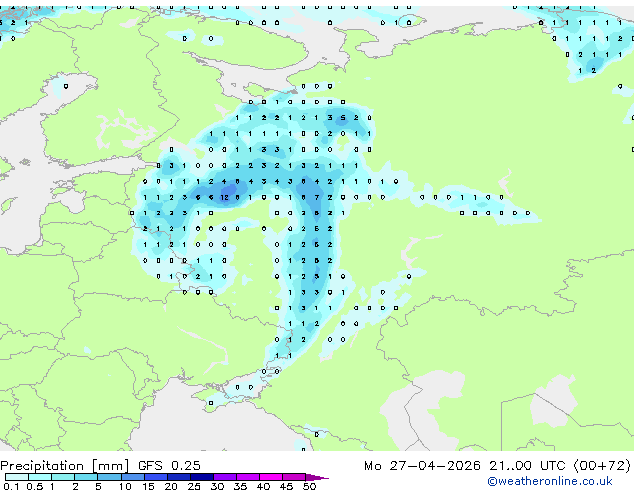Screen dimensions: 634x490
Task: Click the legend swatch between 1 and 2
Action: (63, 477)
